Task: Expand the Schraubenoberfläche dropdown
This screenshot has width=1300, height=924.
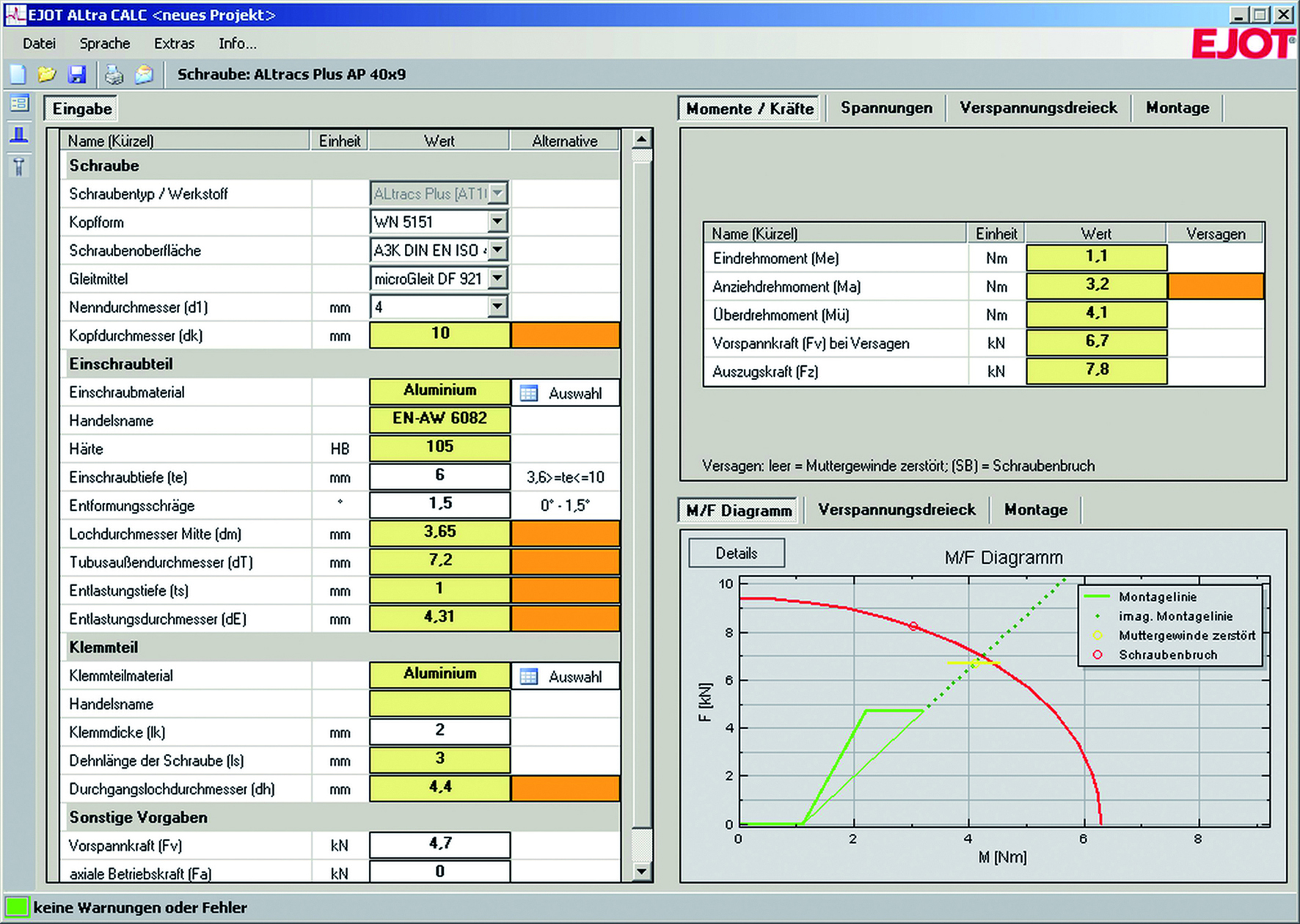Action: [x=497, y=250]
